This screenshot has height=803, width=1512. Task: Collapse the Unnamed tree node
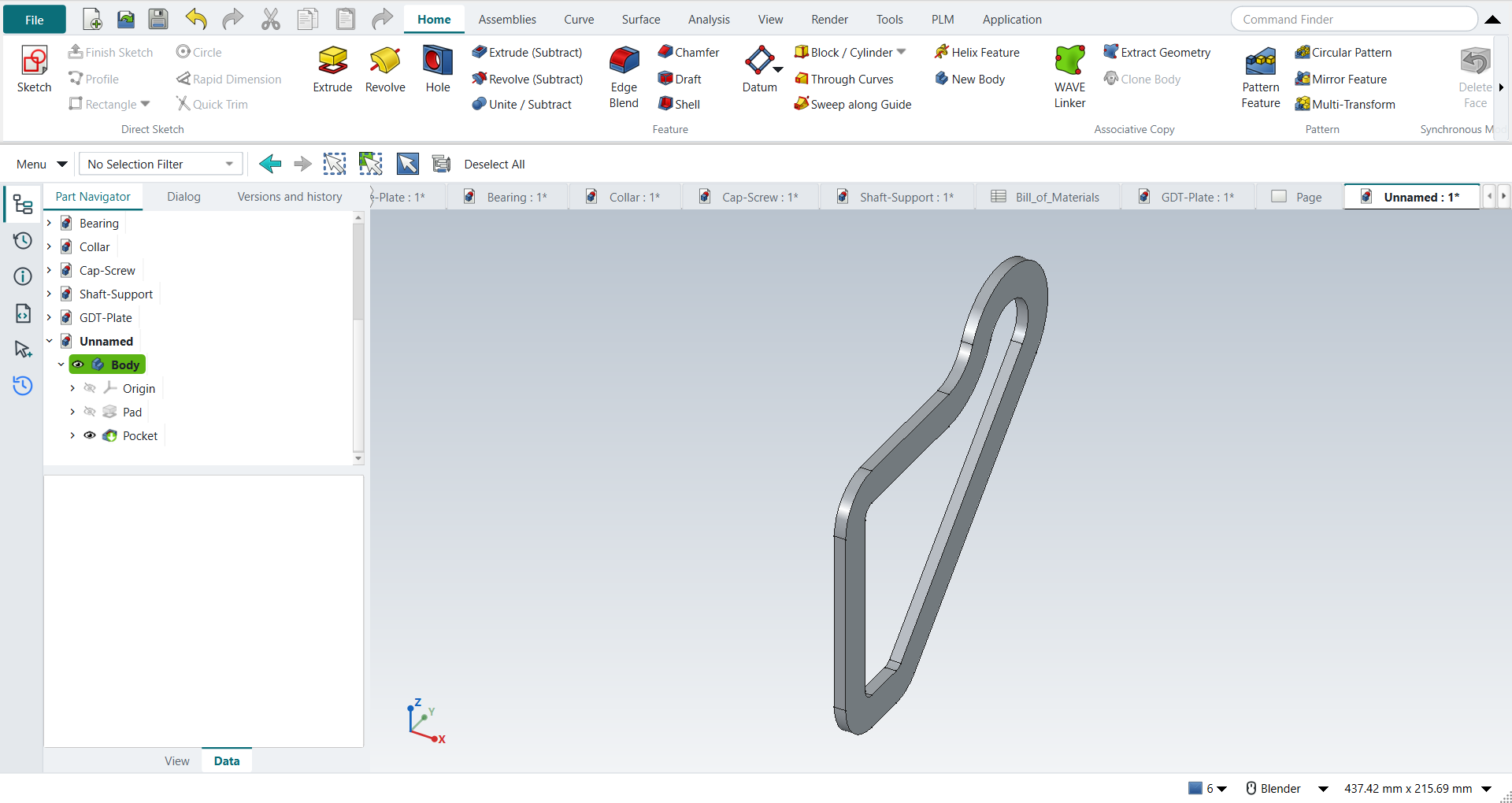tap(49, 341)
